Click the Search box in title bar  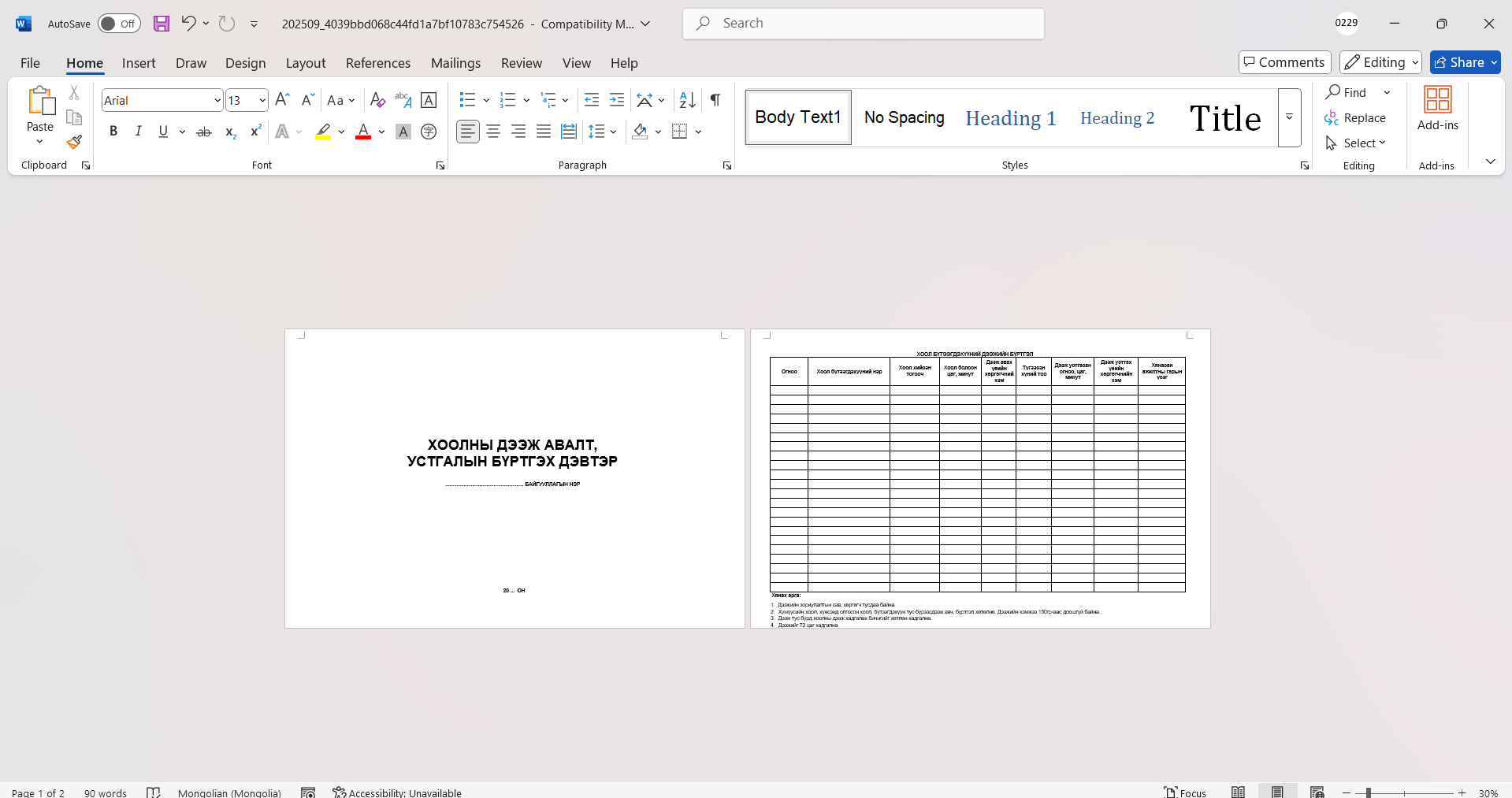pos(863,24)
